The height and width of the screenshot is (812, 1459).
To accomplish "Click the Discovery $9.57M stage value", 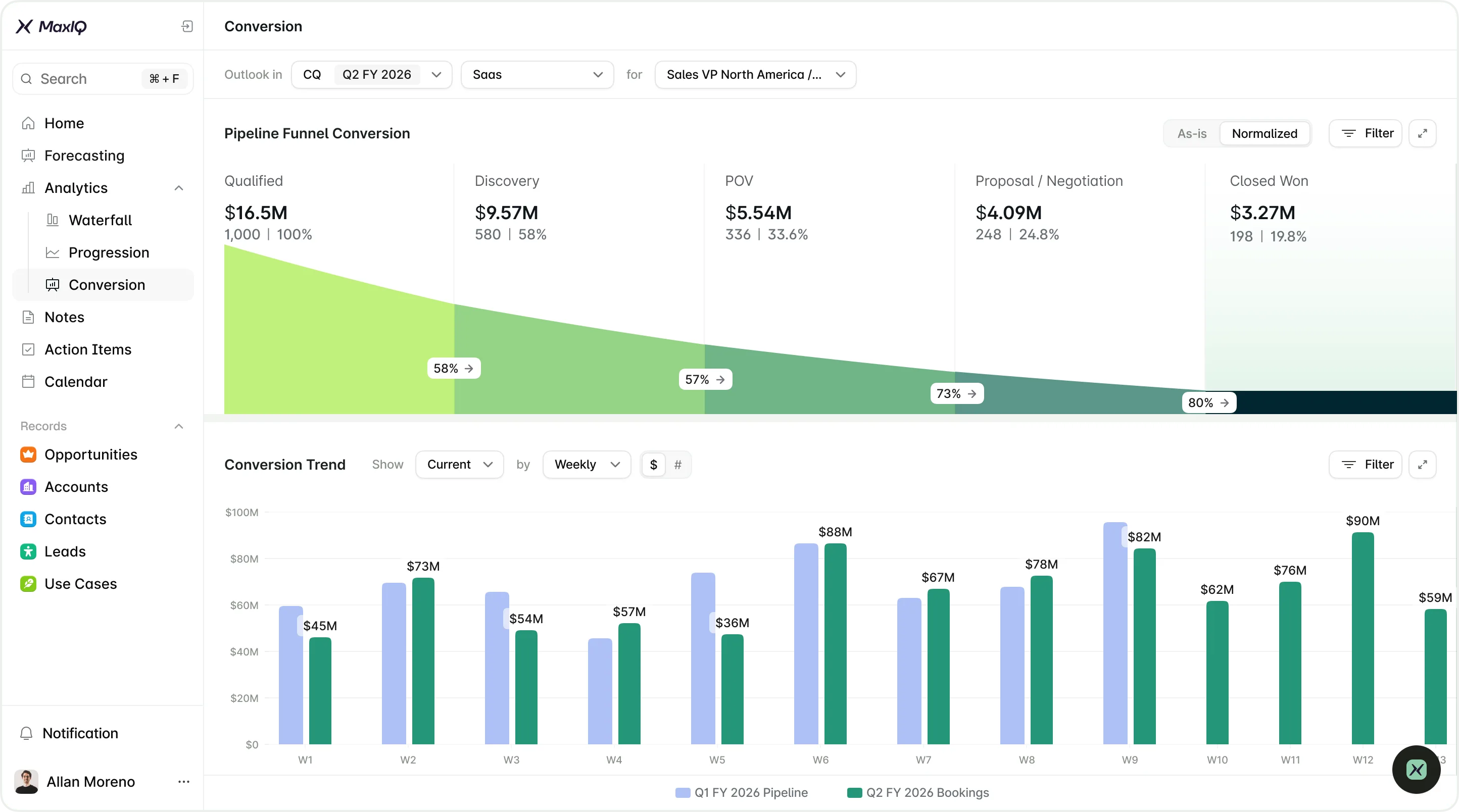I will click(x=506, y=213).
